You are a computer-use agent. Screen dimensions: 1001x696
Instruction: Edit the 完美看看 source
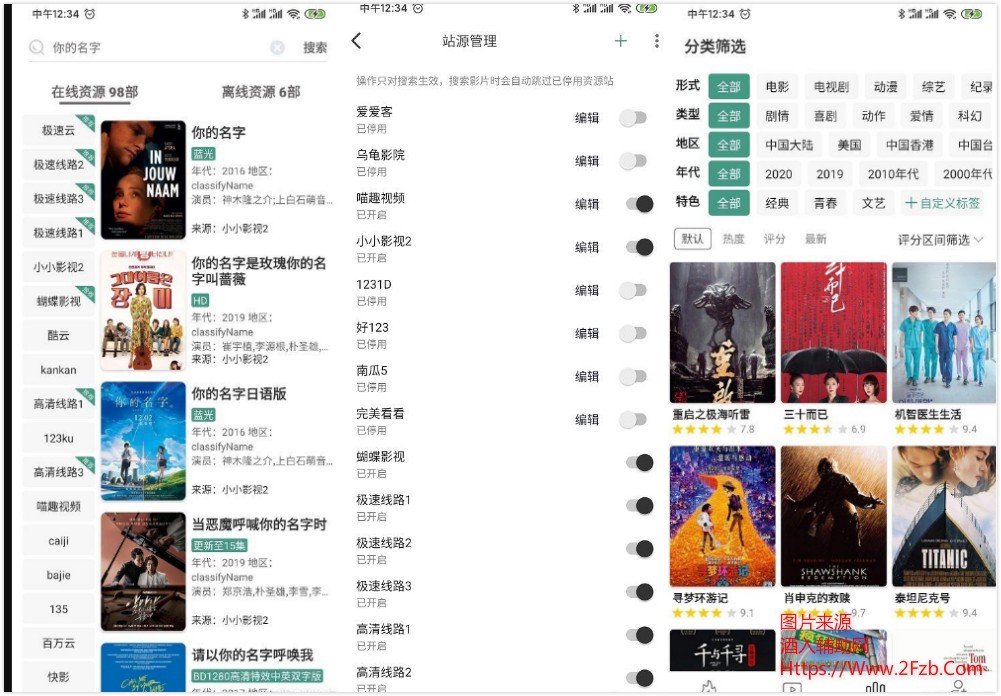coord(587,420)
